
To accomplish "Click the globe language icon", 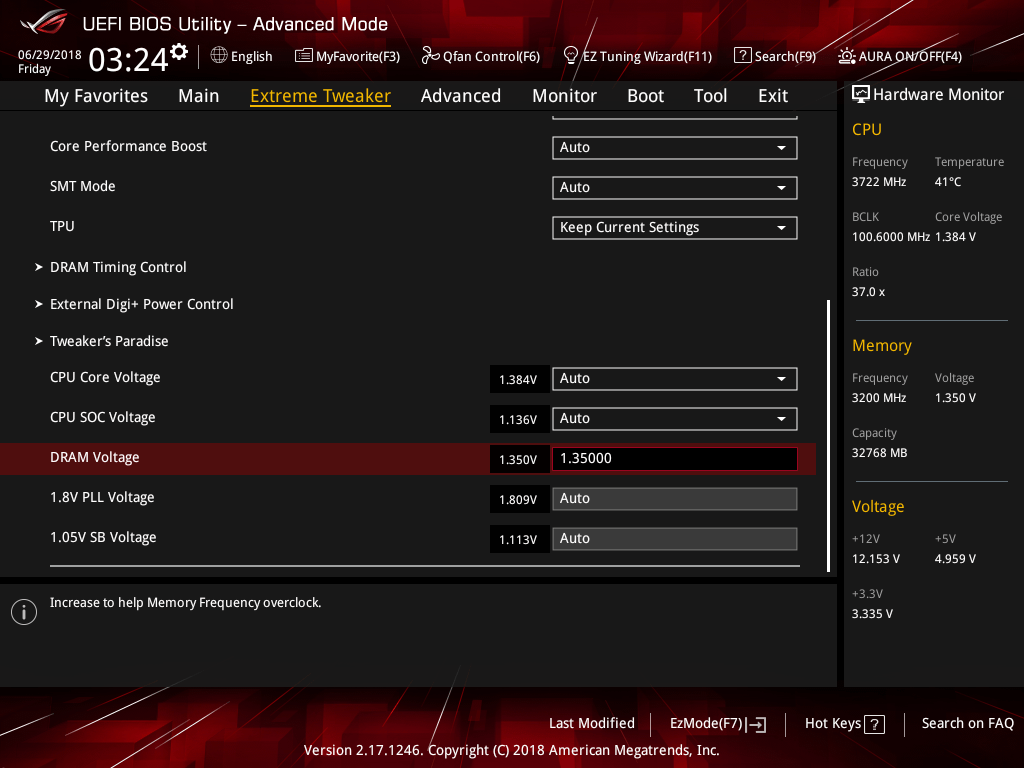I will [219, 56].
